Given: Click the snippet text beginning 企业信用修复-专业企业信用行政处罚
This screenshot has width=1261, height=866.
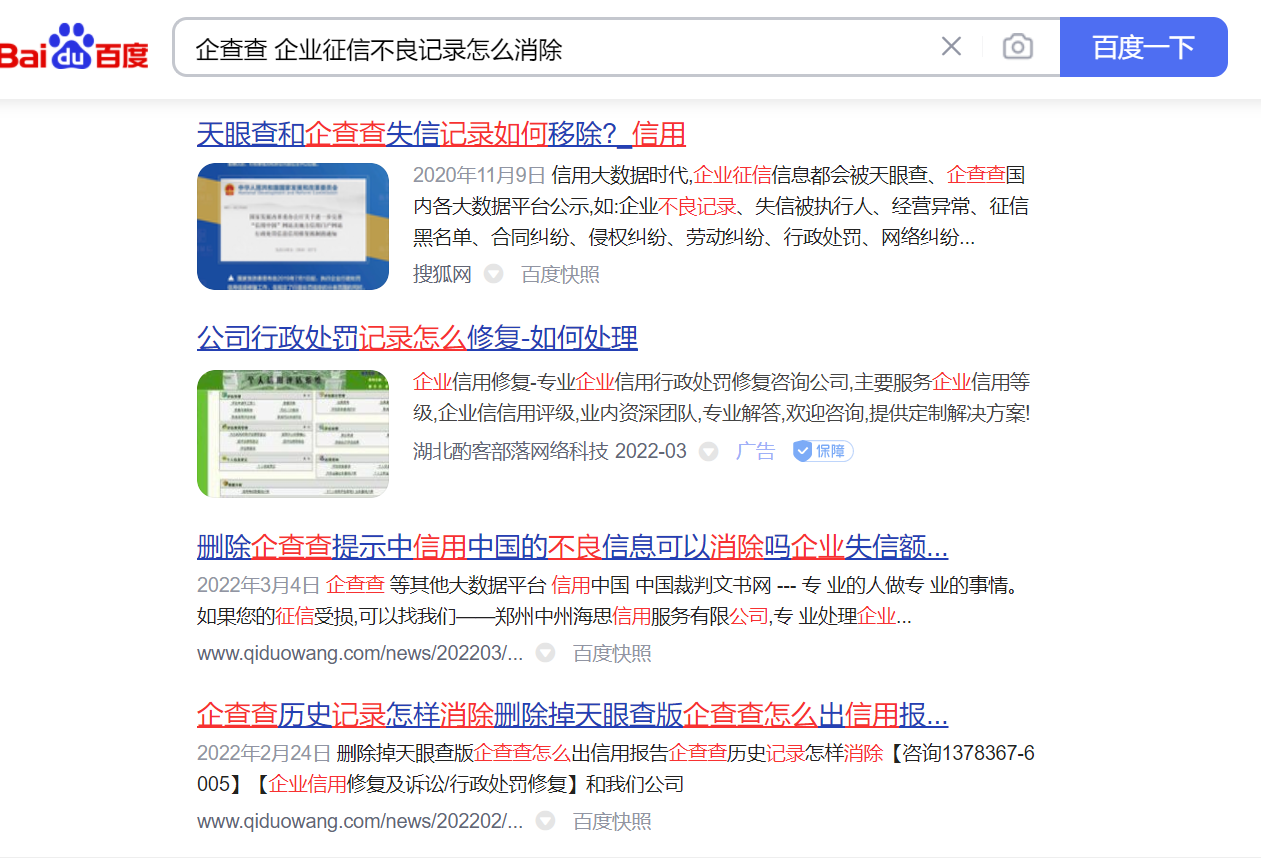Looking at the screenshot, I should point(721,397).
